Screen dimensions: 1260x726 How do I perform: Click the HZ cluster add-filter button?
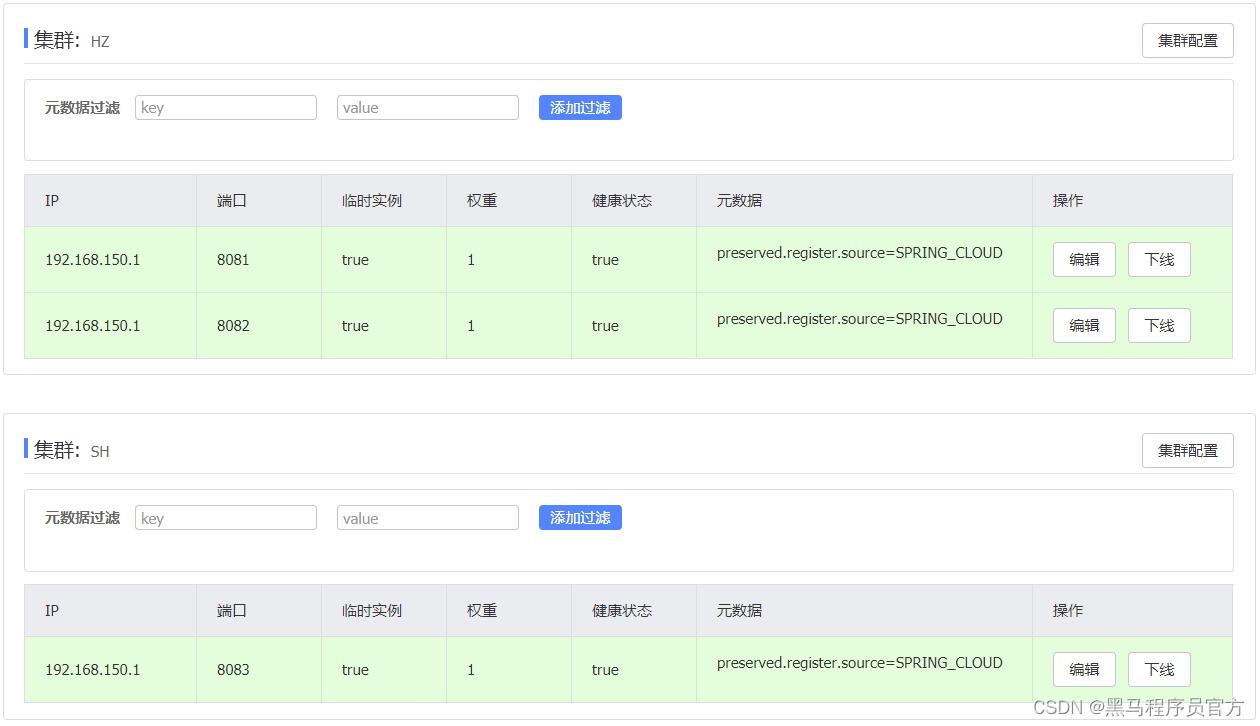pyautogui.click(x=580, y=108)
